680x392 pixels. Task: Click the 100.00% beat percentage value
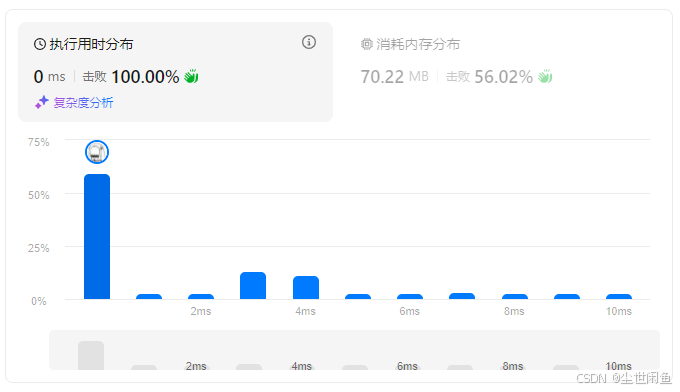[145, 77]
